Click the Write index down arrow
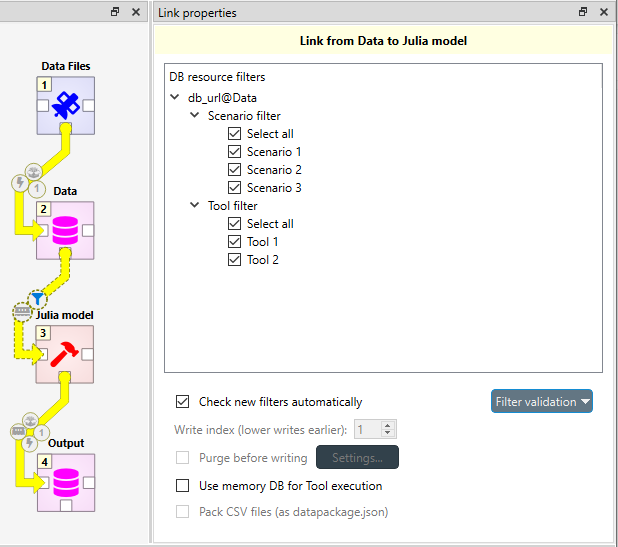This screenshot has height=547, width=618. pos(388,433)
